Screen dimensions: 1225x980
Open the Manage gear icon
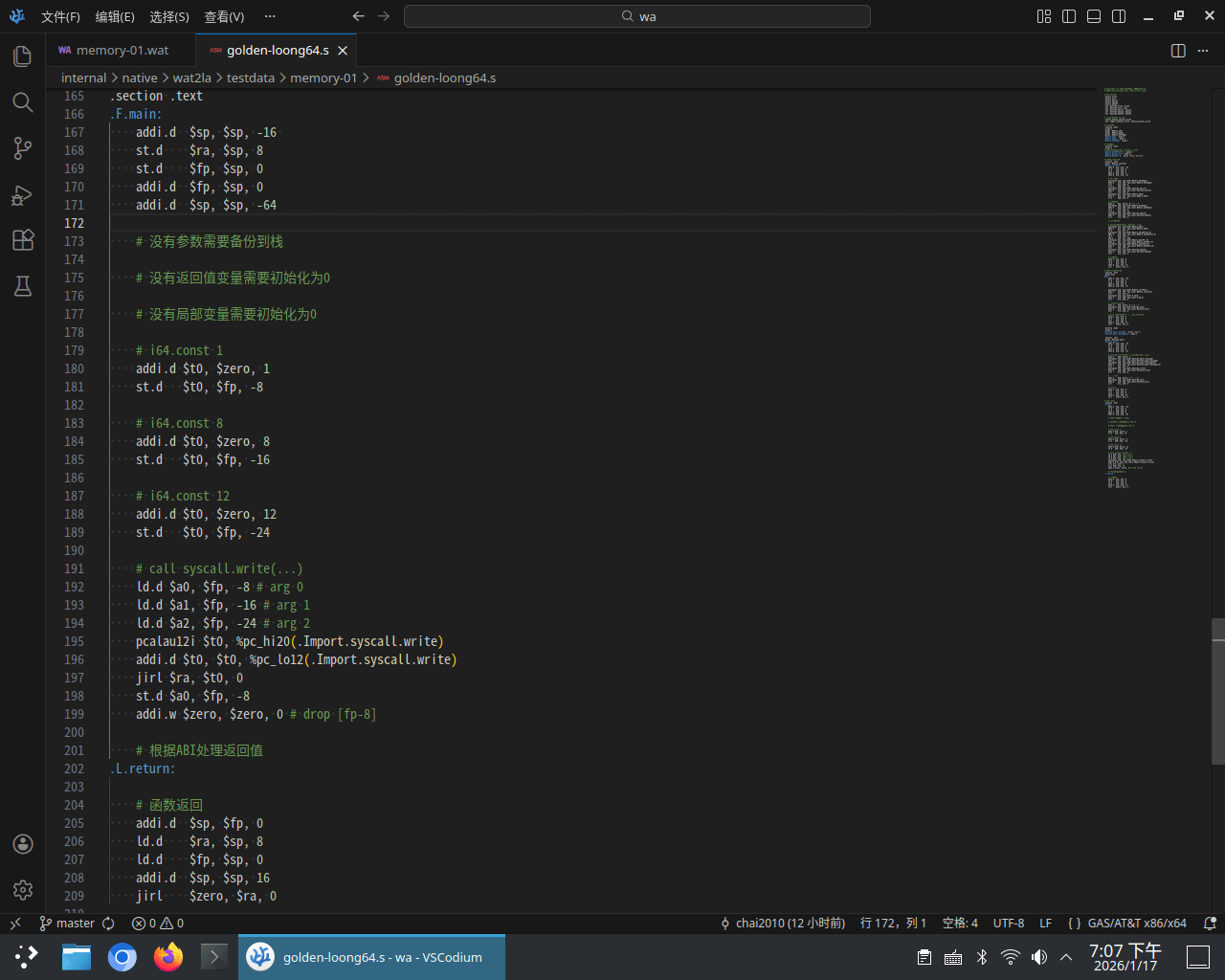[x=23, y=890]
